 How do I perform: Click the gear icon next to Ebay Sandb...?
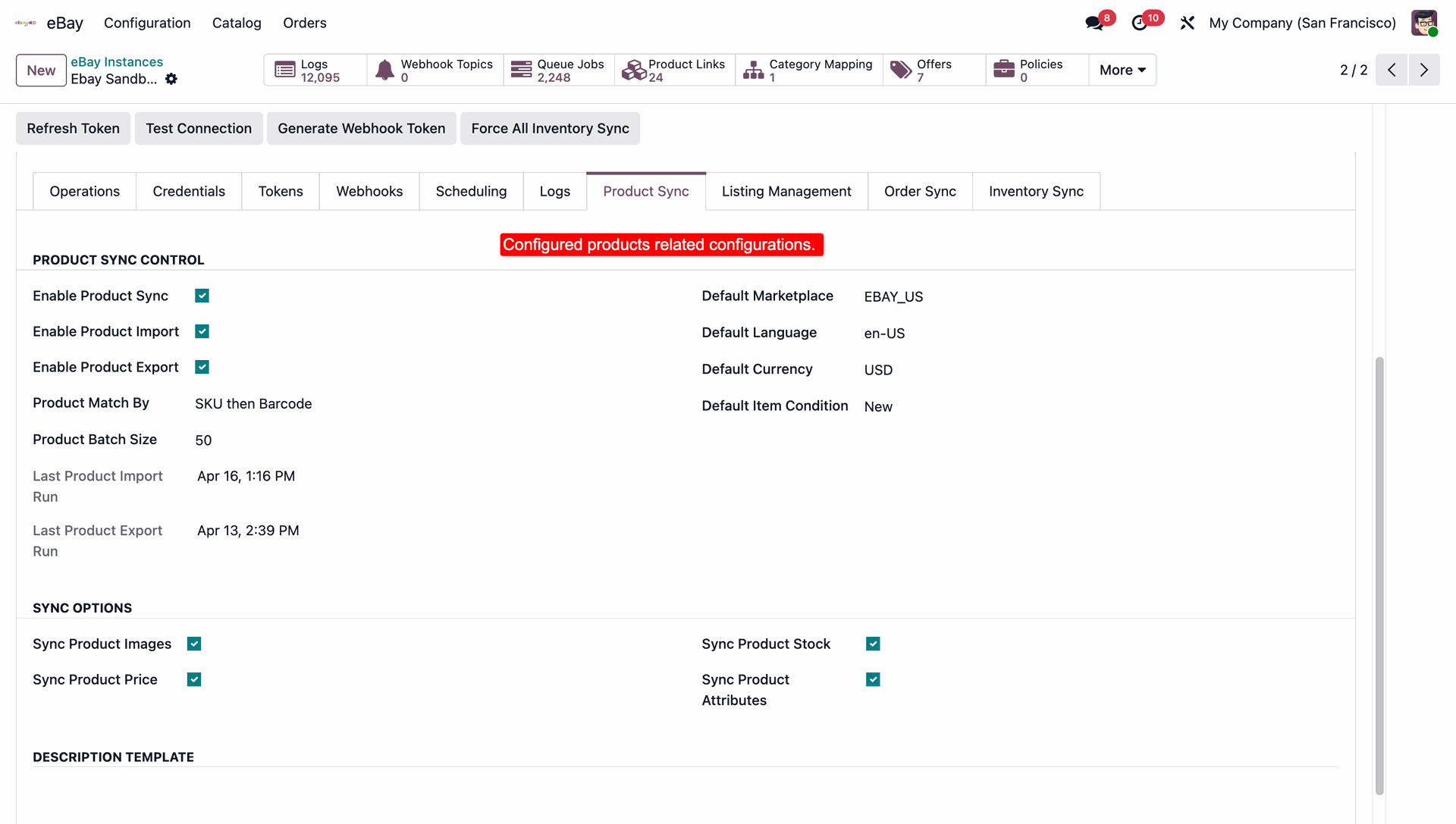pos(171,79)
